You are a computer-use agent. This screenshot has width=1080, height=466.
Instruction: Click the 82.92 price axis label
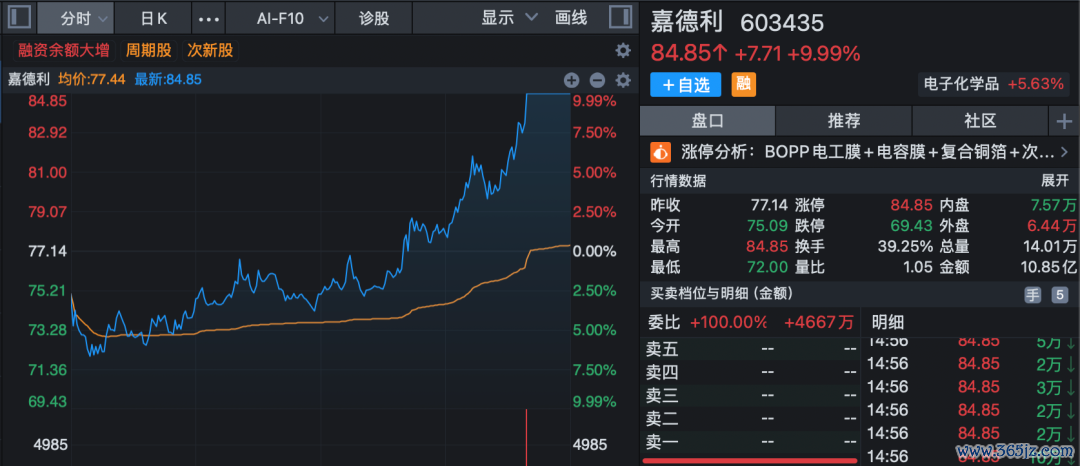coord(48,132)
